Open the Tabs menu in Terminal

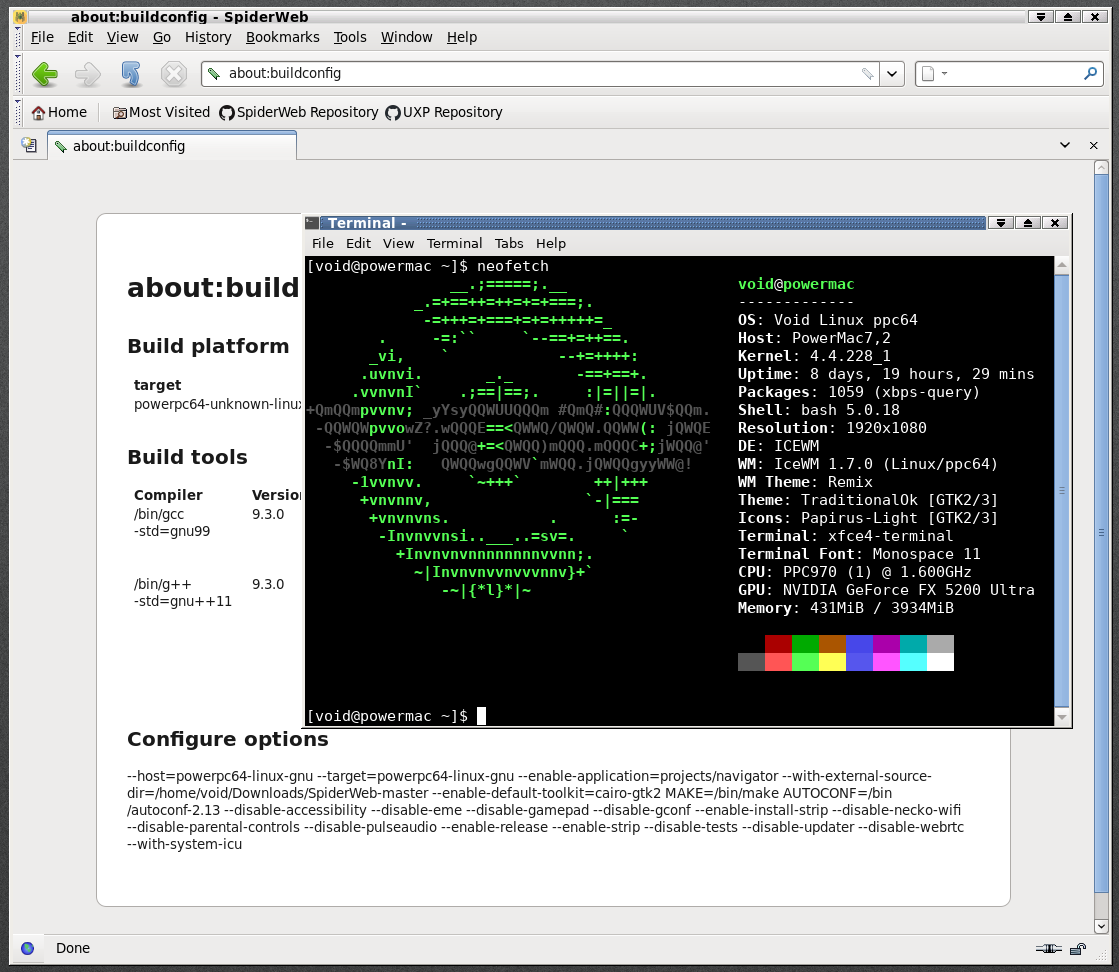tap(509, 243)
